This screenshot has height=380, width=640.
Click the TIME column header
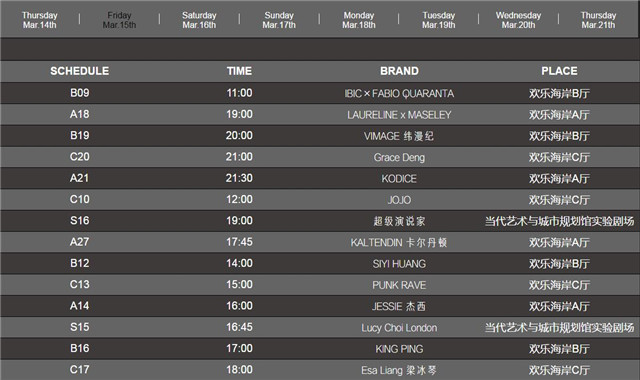coord(240,71)
